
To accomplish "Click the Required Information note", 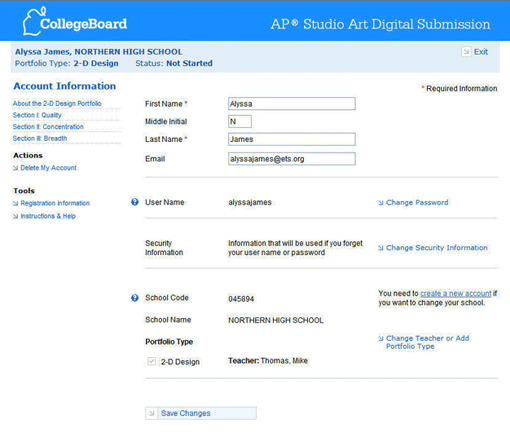I will pyautogui.click(x=459, y=88).
